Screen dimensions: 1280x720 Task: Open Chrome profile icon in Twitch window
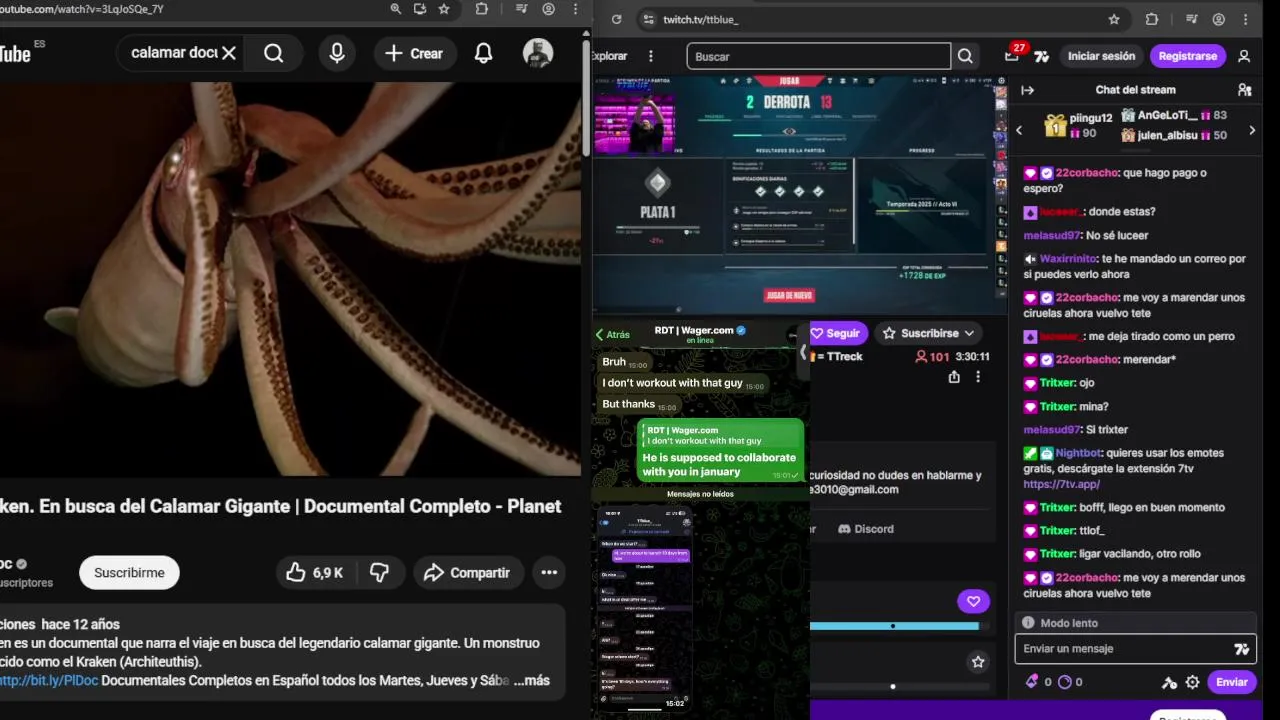pos(1219,19)
